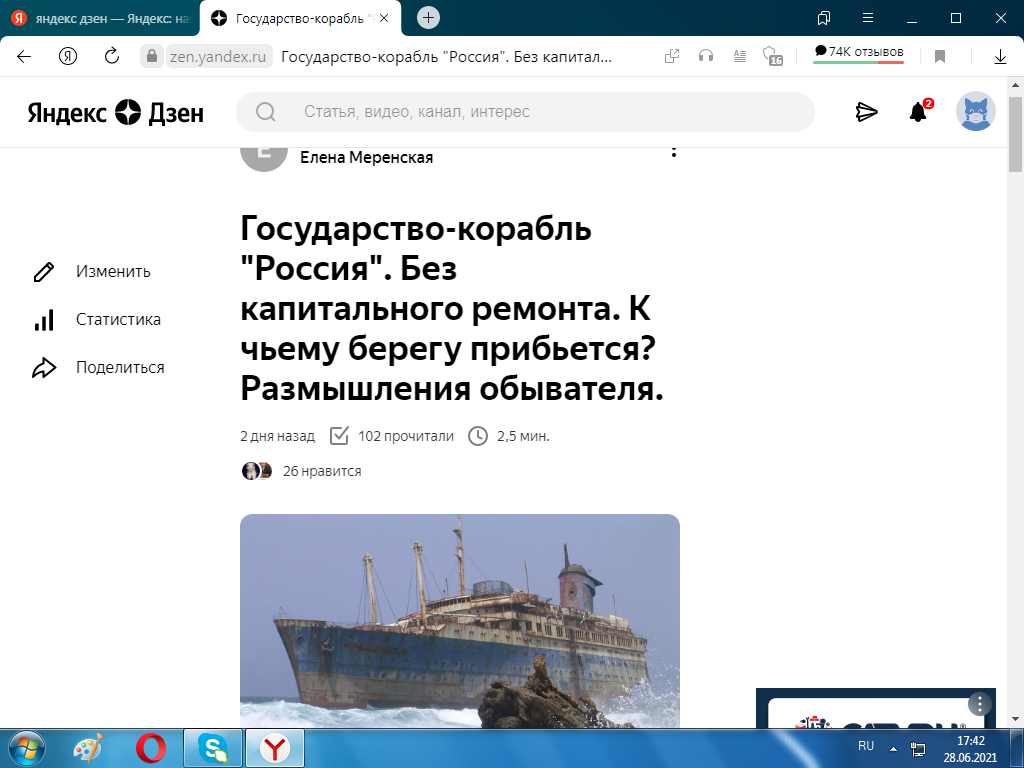Open the browser hamburger menu

click(867, 17)
